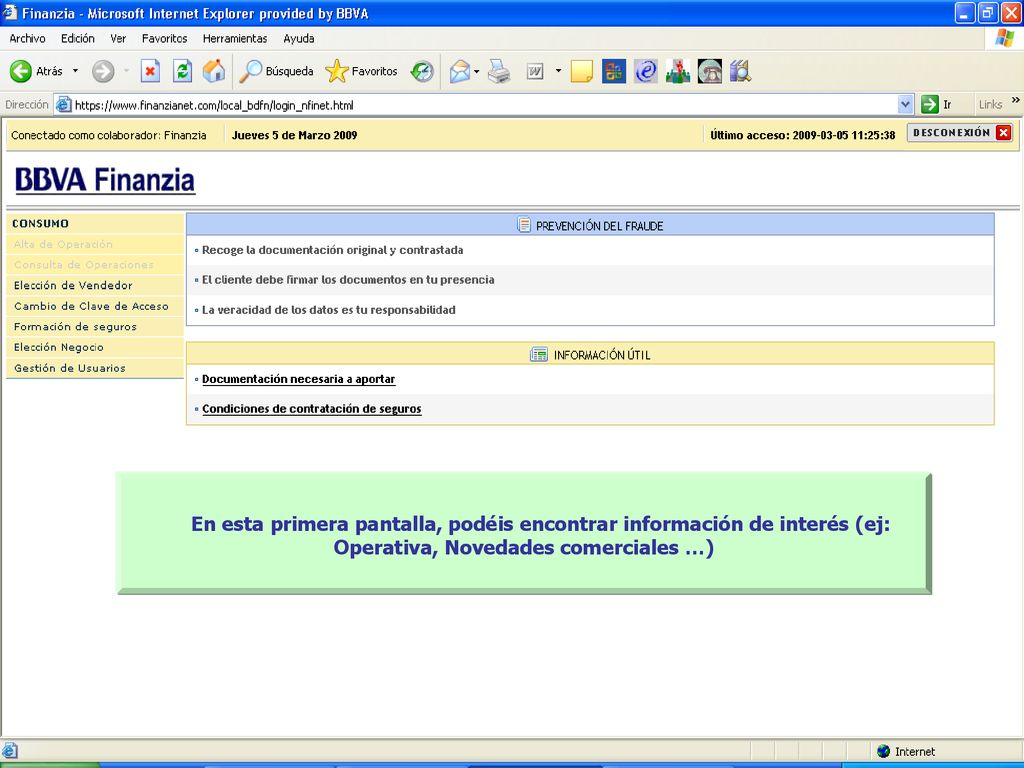Open Favoritos star toolbar button

pos(362,71)
